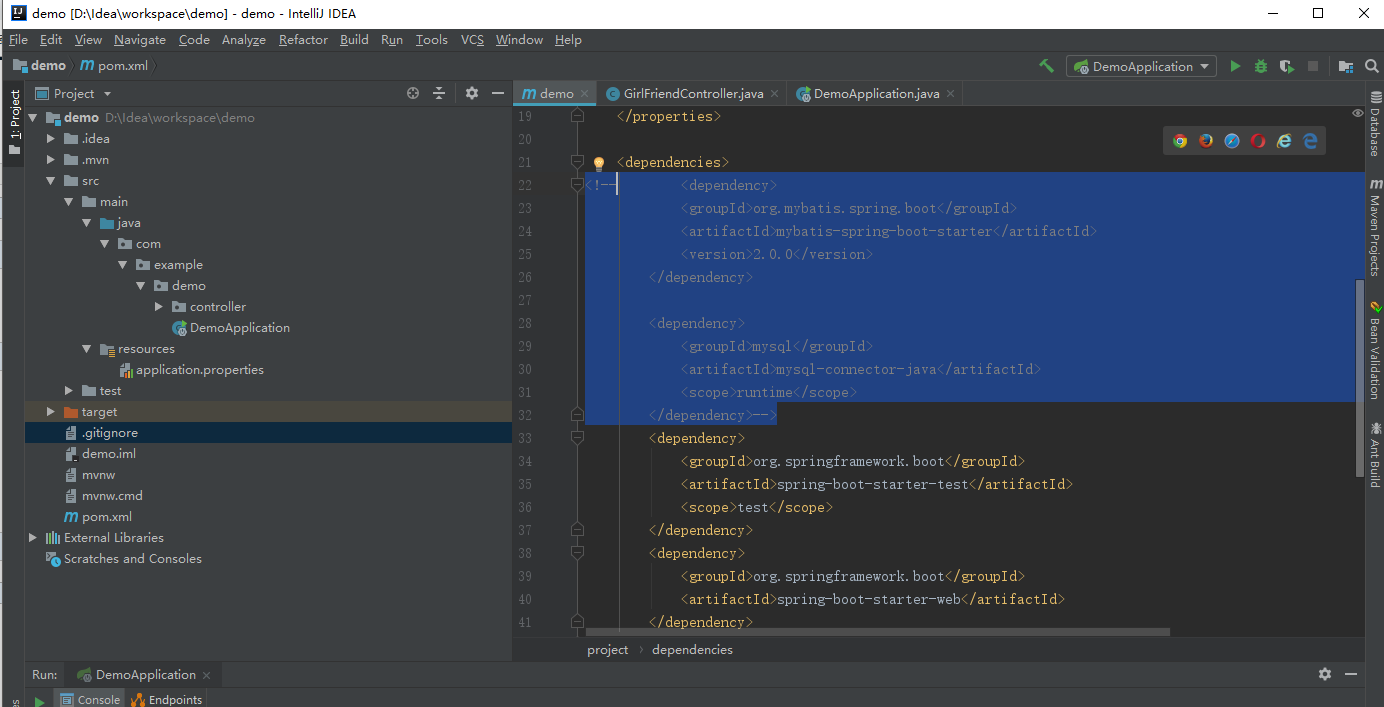Viewport: 1384px width, 707px height.
Task: Close the DemoApplication tab in Run panel
Action: coord(206,675)
